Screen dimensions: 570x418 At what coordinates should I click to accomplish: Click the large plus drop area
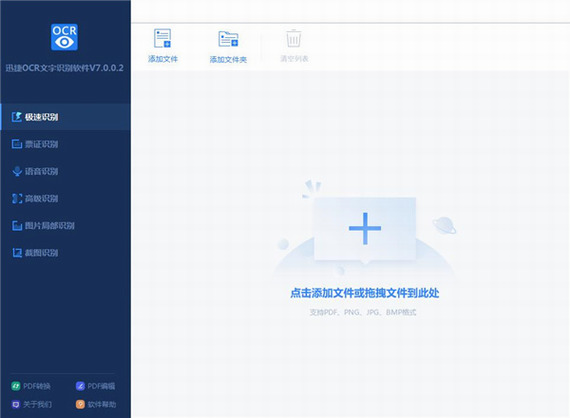point(365,229)
